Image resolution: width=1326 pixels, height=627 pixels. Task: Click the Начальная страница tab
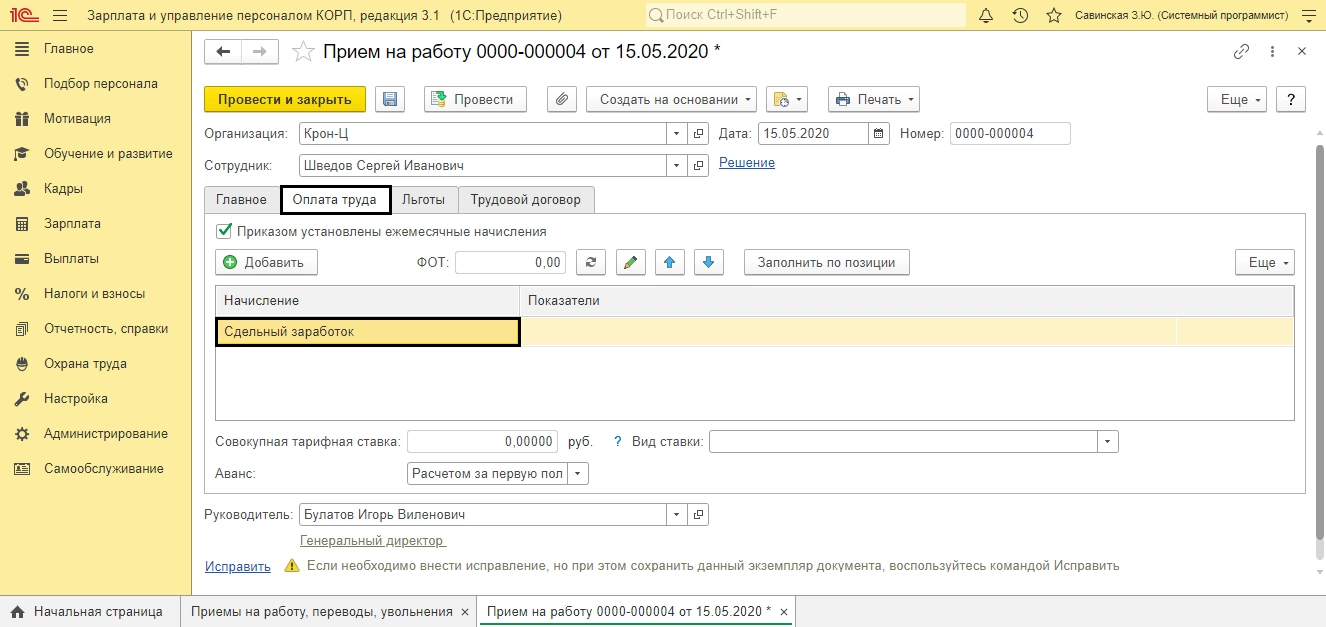pos(88,611)
